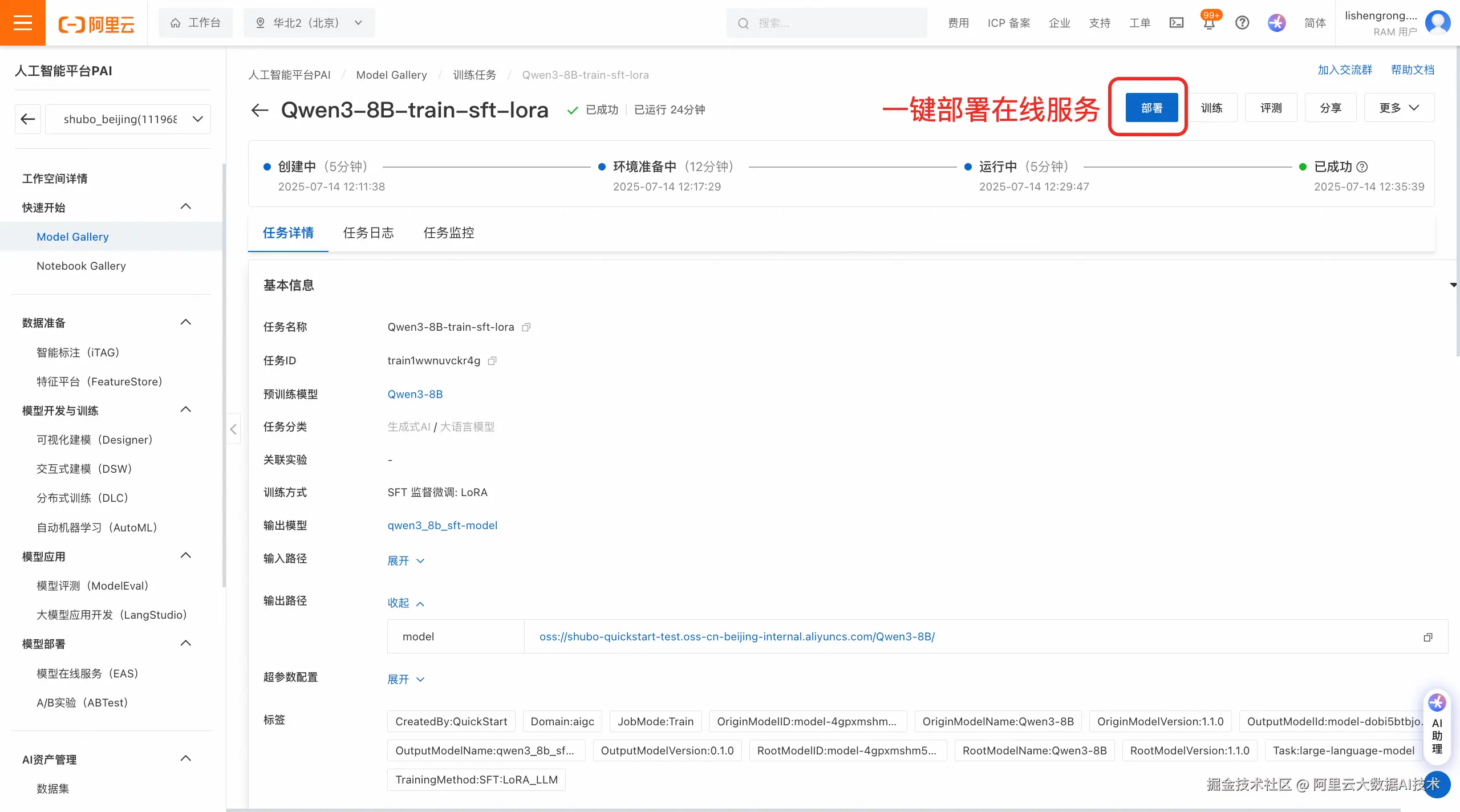This screenshot has height=812, width=1460.
Task: Focus the top search input field
Action: point(827,23)
